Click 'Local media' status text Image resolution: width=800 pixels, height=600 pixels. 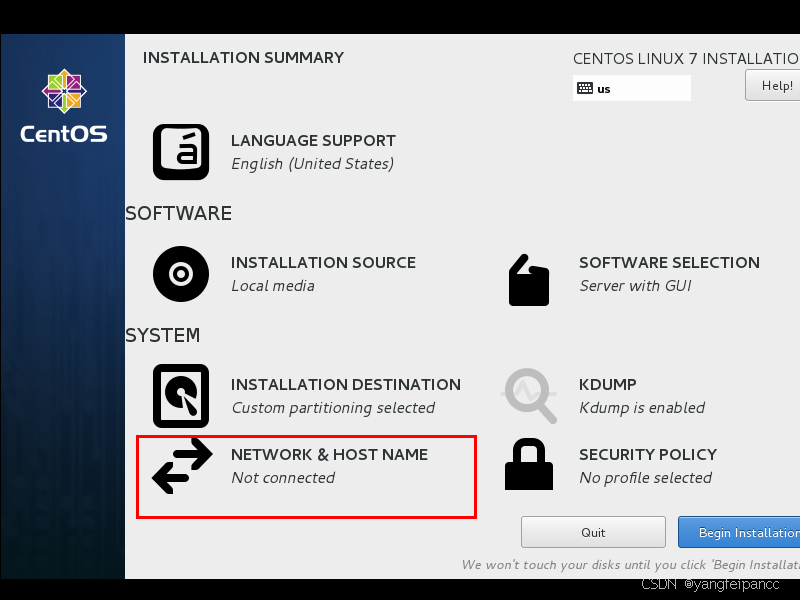click(x=273, y=286)
